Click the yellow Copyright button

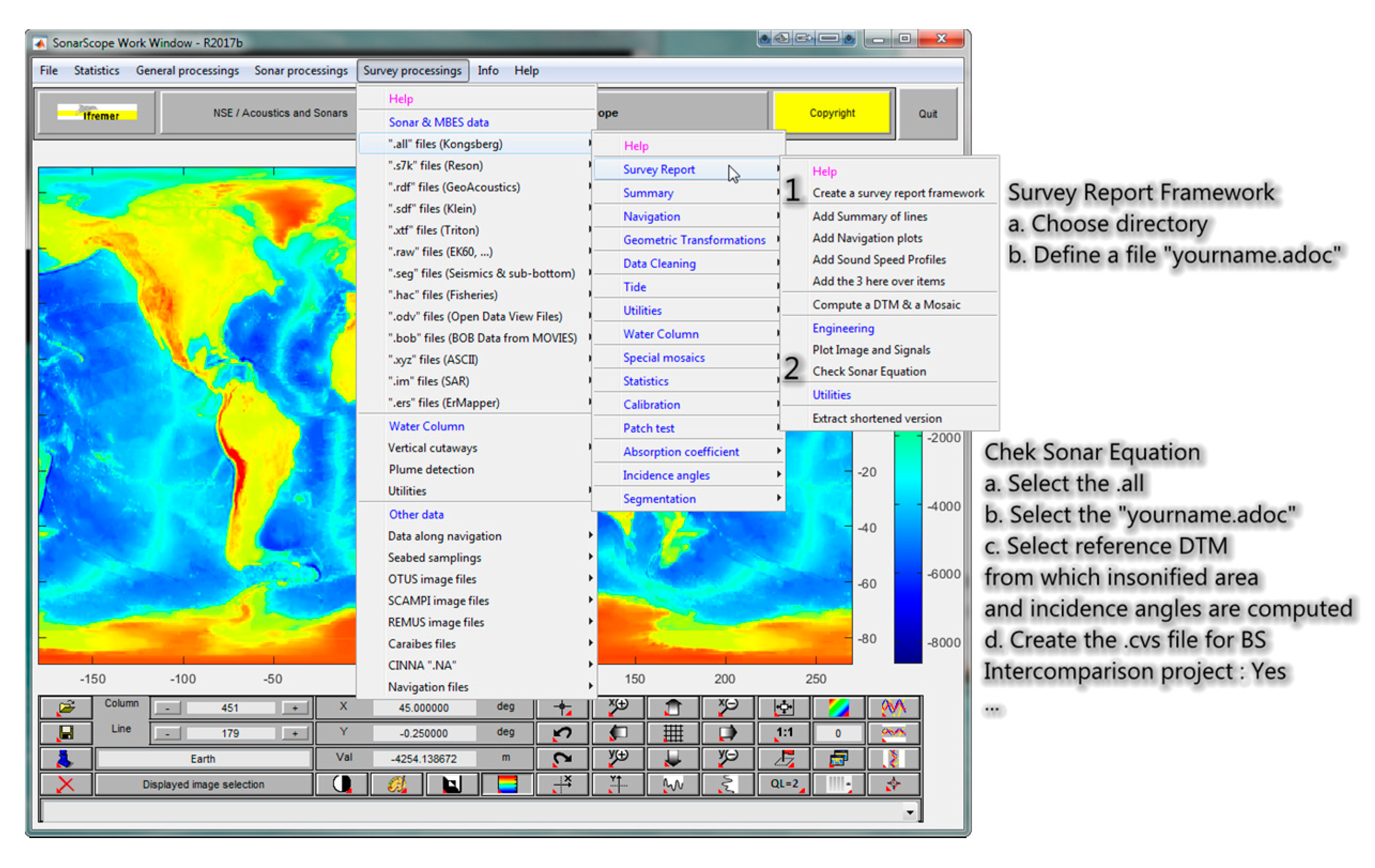pyautogui.click(x=832, y=113)
